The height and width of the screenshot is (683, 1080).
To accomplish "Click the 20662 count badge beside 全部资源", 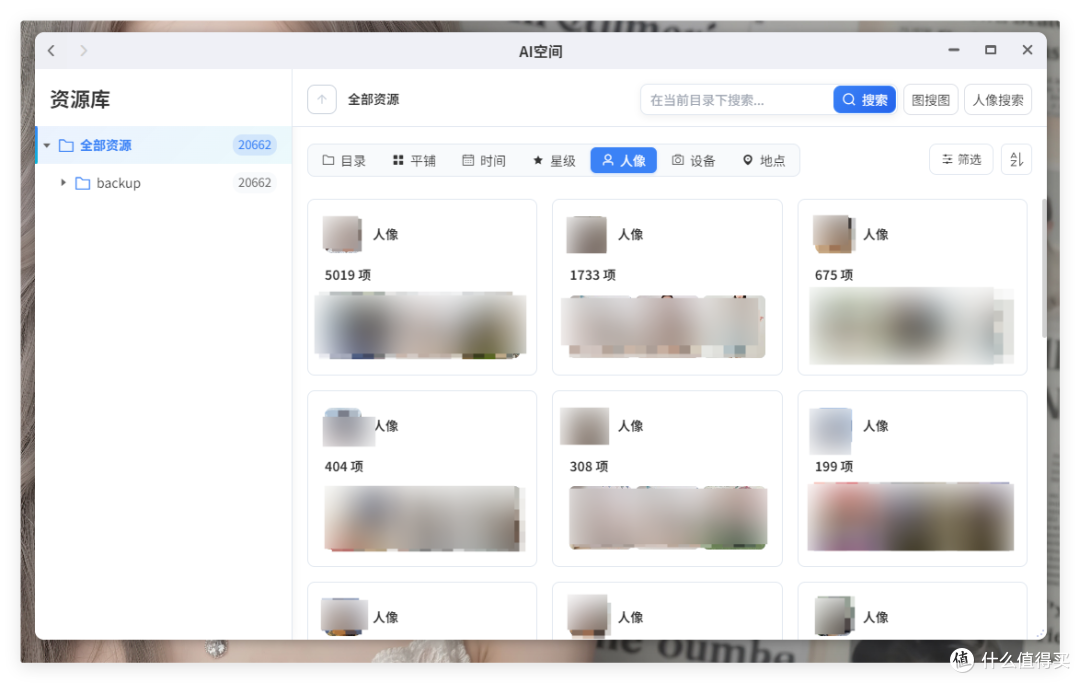I will coord(254,145).
